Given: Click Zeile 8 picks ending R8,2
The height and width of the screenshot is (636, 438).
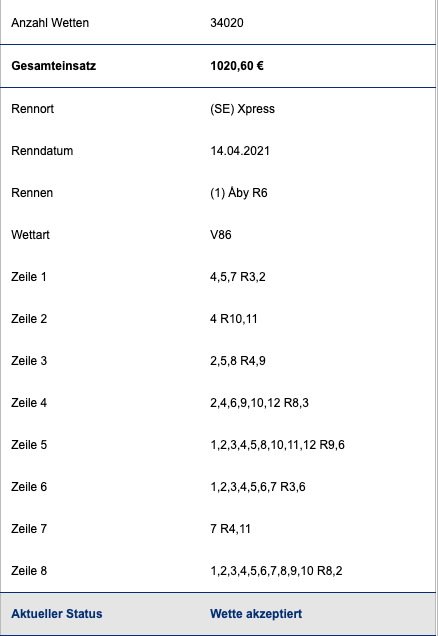Looking at the screenshot, I should [x=276, y=571].
